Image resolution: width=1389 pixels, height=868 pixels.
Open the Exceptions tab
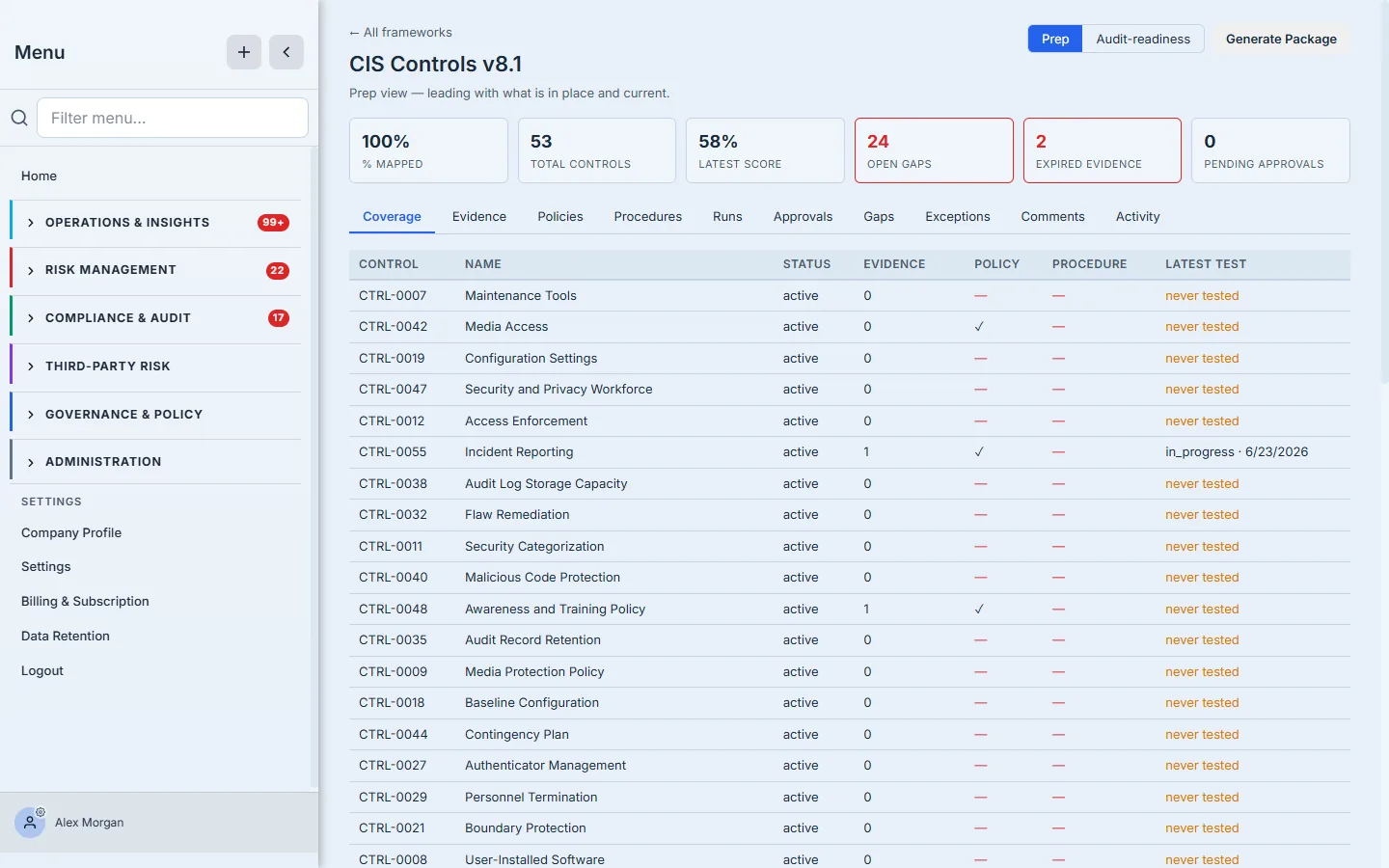tap(958, 217)
